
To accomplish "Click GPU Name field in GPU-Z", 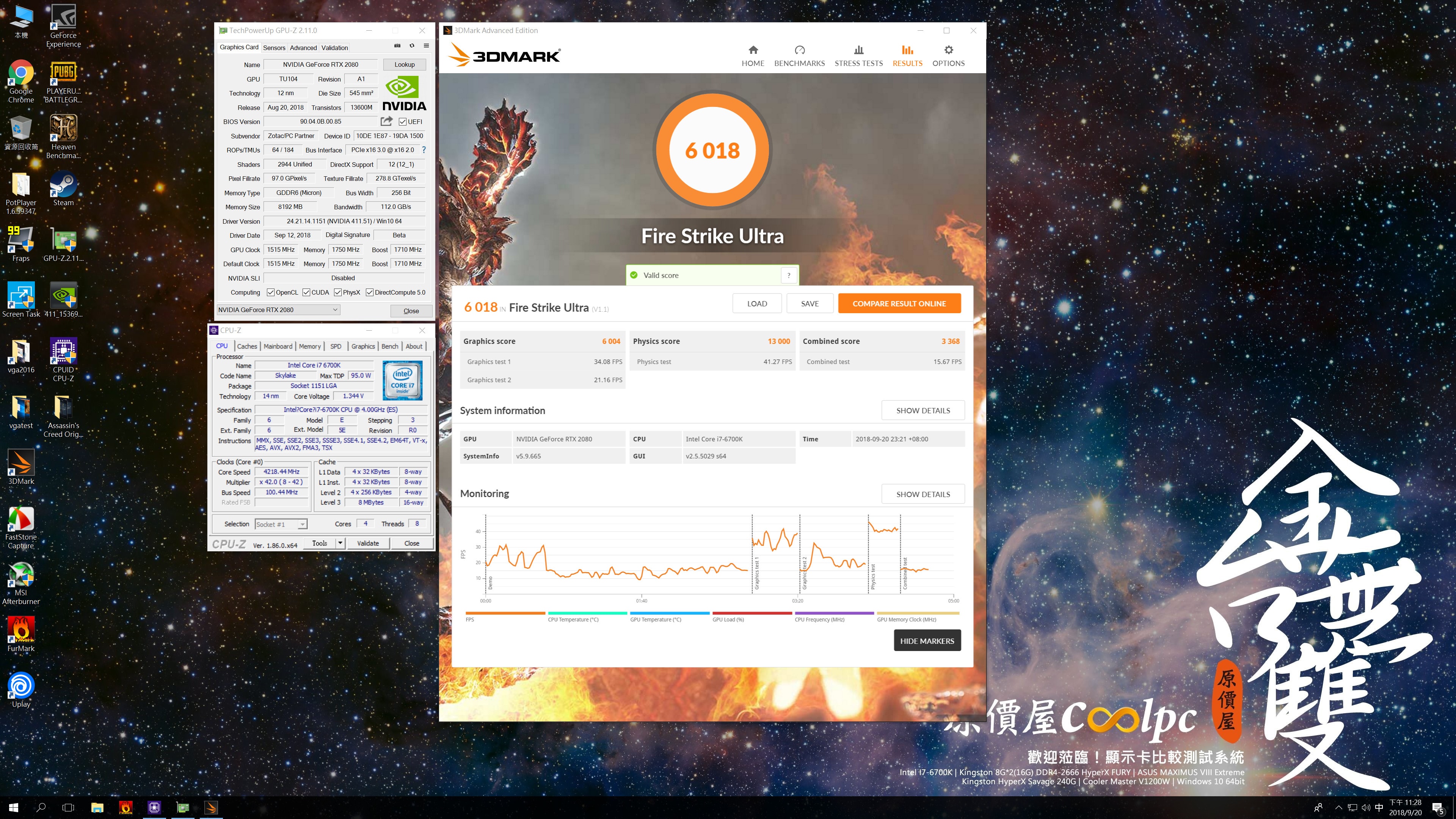I will coord(320,64).
